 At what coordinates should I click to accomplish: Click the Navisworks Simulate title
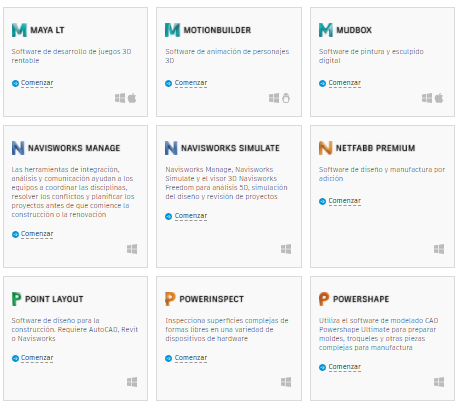(x=230, y=148)
